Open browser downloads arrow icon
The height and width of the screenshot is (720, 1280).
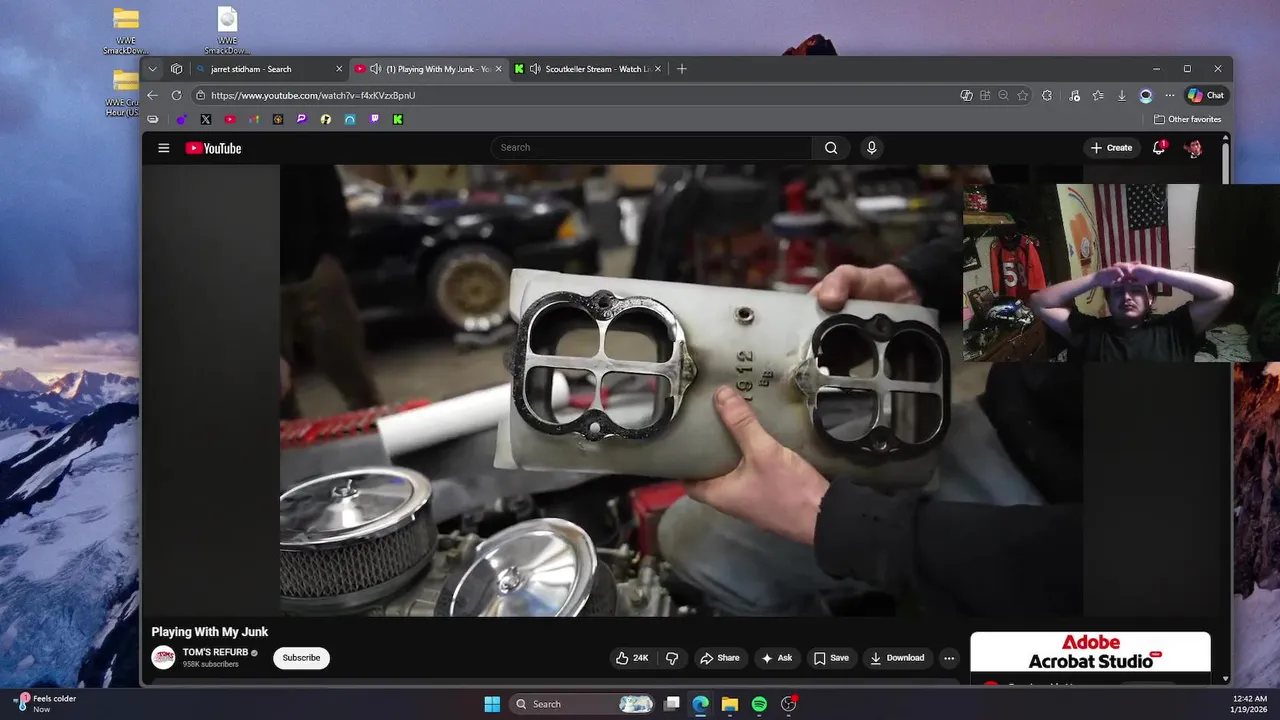pyautogui.click(x=1122, y=95)
